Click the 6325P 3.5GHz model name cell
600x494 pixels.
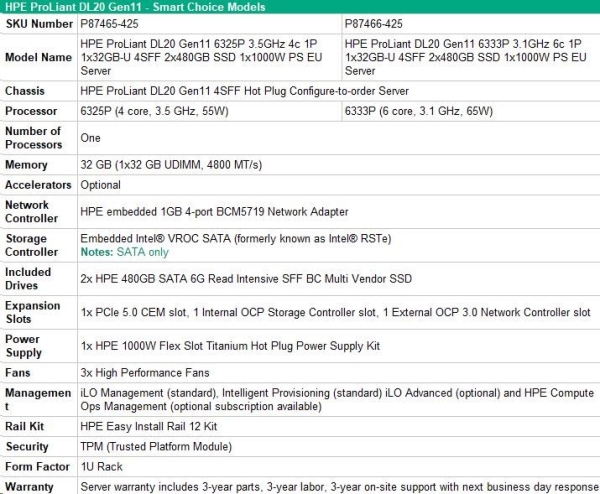pos(208,57)
